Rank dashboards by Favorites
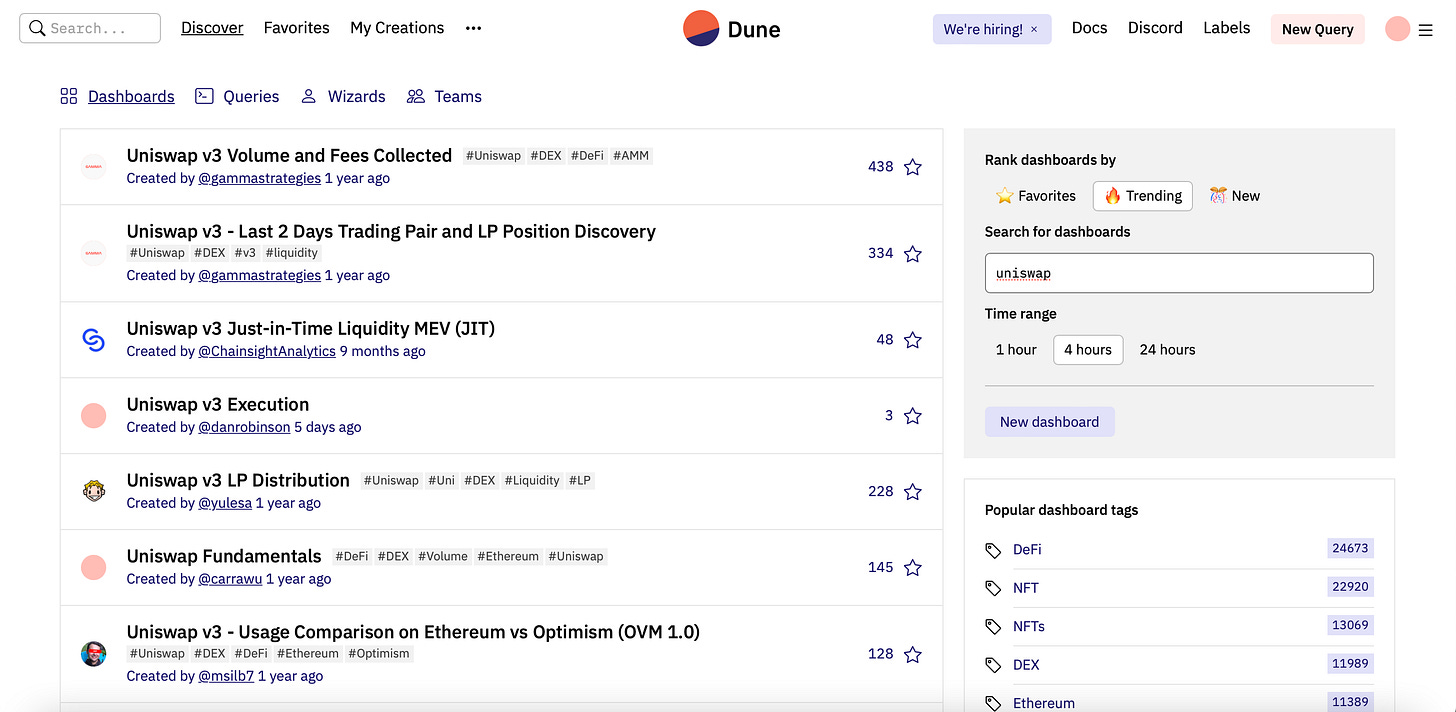 (1036, 196)
